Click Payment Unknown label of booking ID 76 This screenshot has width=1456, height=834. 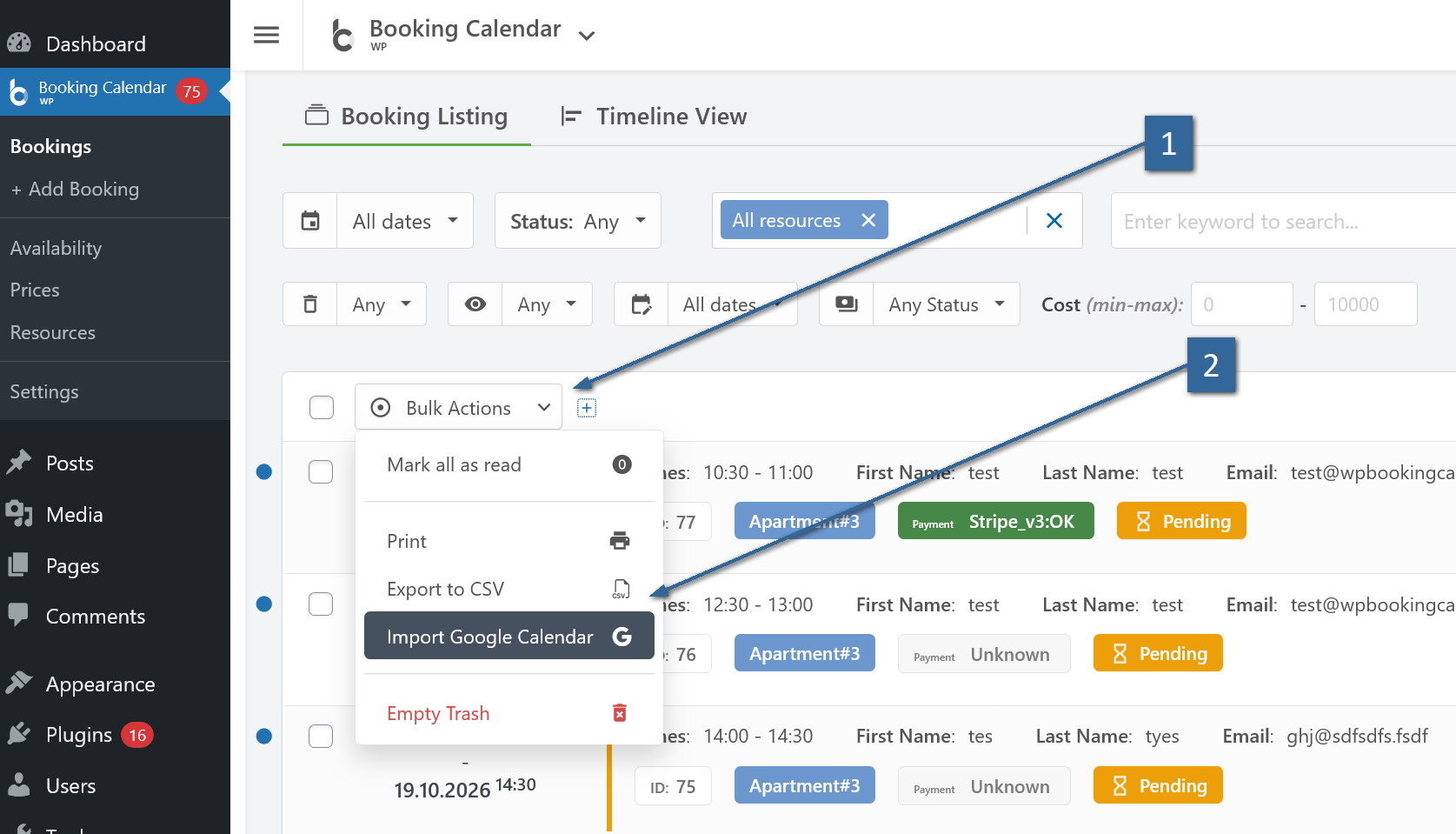pos(984,654)
